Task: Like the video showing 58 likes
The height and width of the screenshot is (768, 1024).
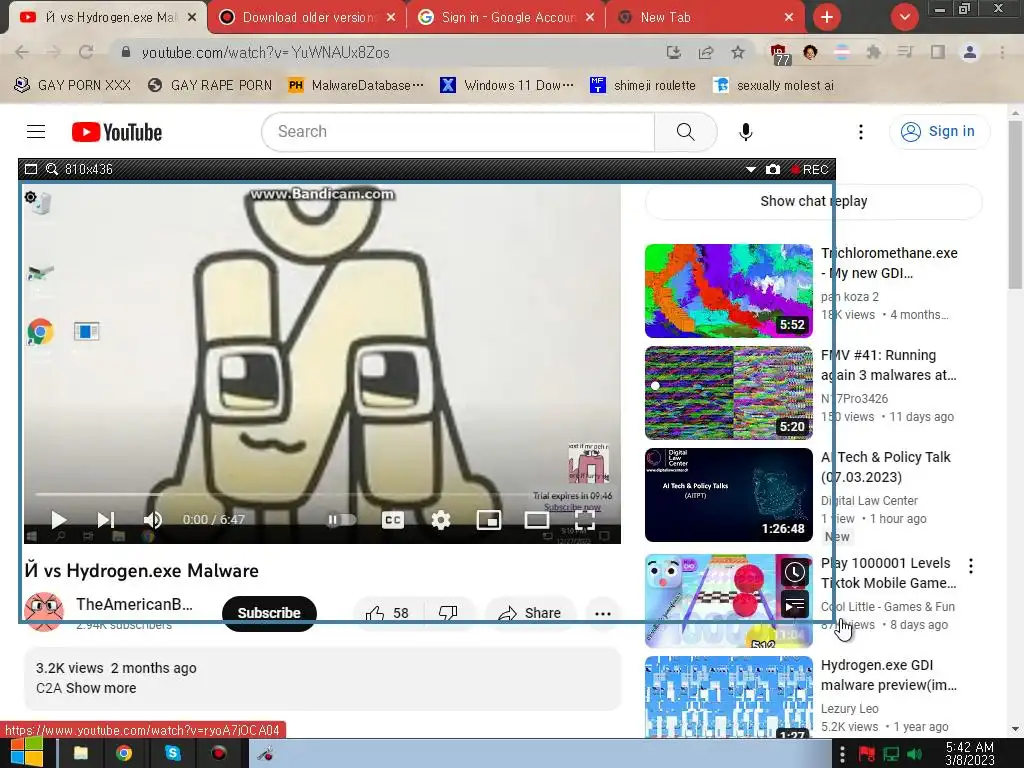Action: (x=388, y=613)
